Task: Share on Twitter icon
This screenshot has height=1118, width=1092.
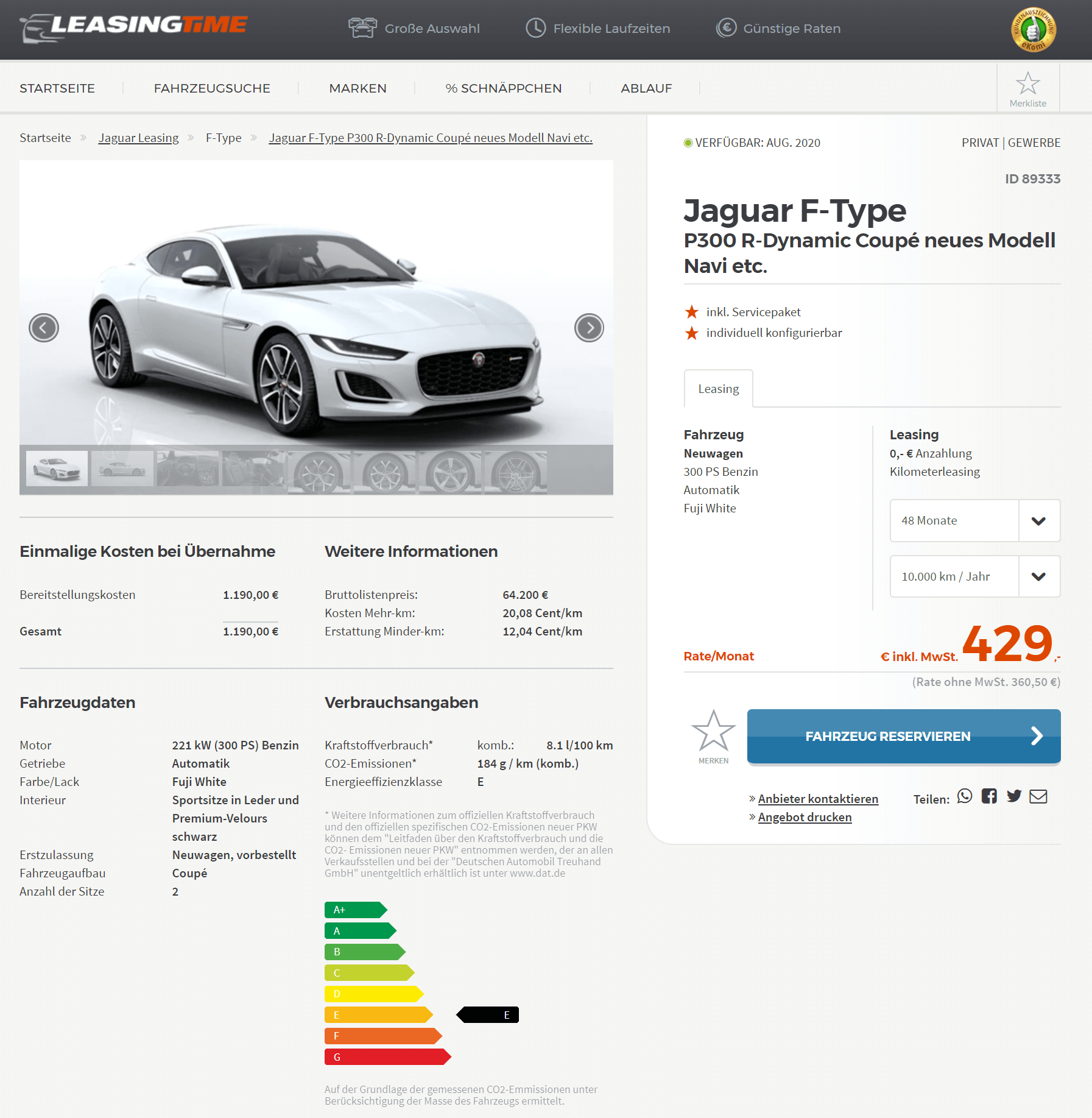Action: coord(1014,796)
